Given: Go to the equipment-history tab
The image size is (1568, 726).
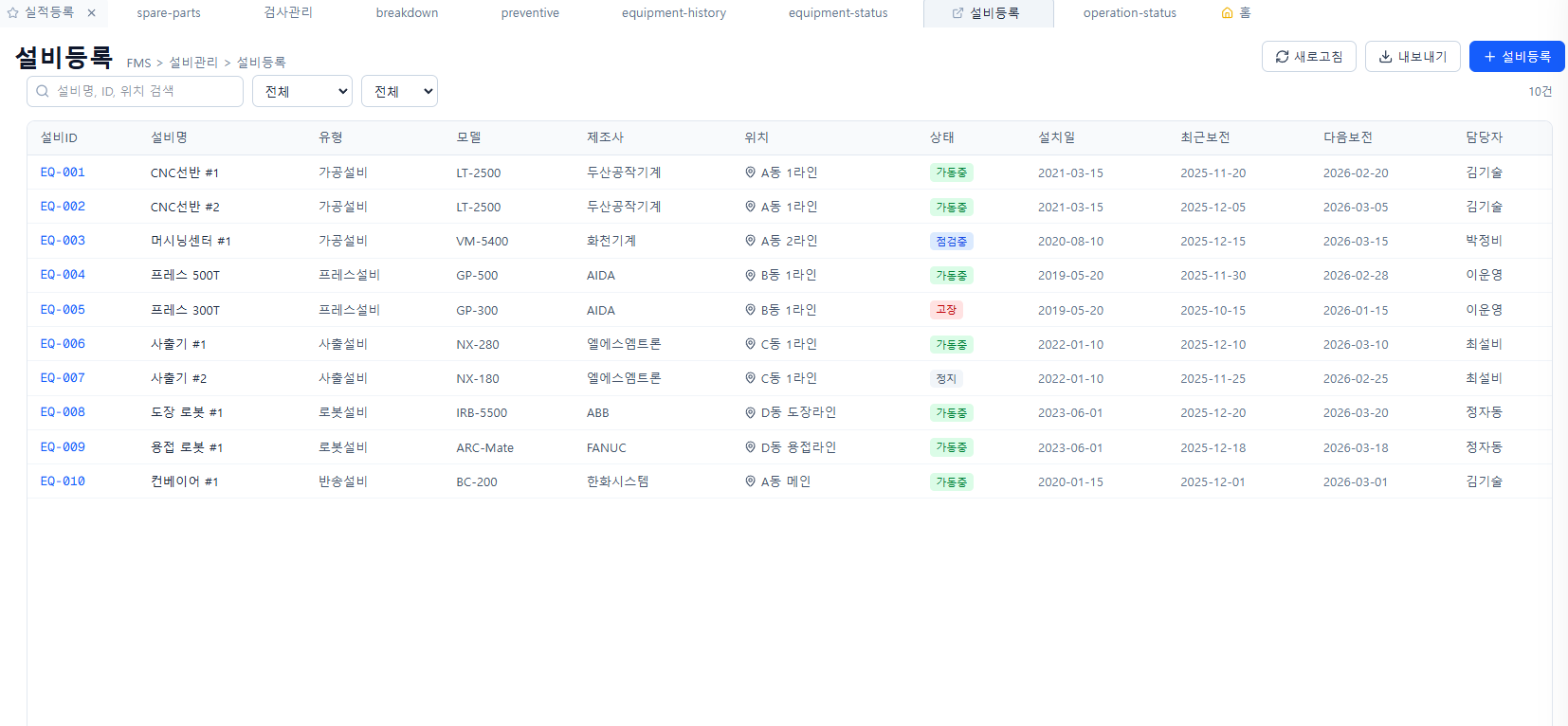Looking at the screenshot, I should 673,13.
